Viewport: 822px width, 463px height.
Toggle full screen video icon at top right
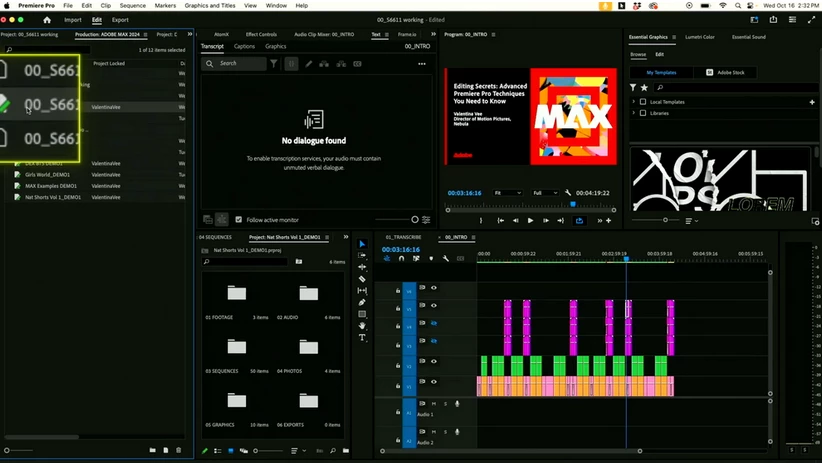(812, 19)
